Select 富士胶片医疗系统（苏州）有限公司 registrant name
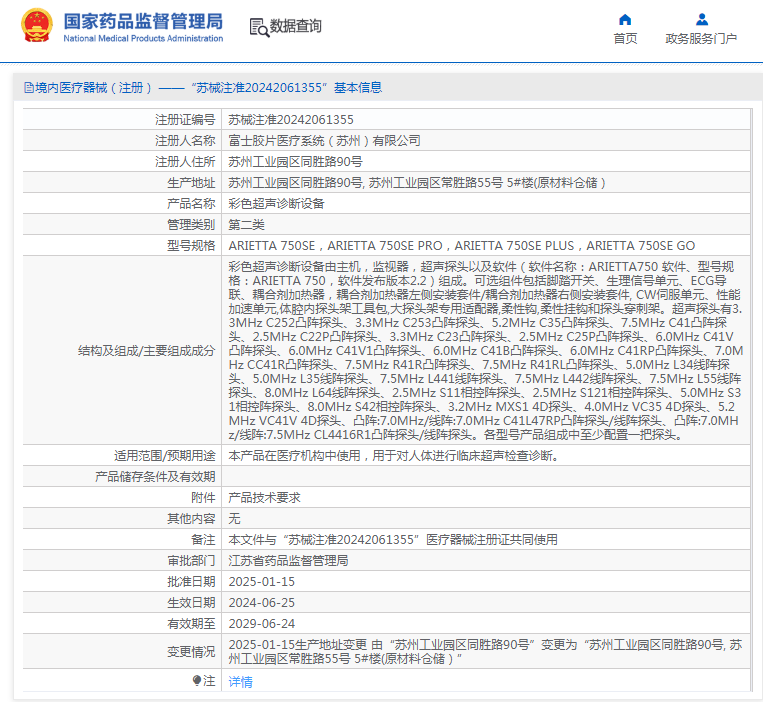The image size is (763, 702). coord(325,141)
